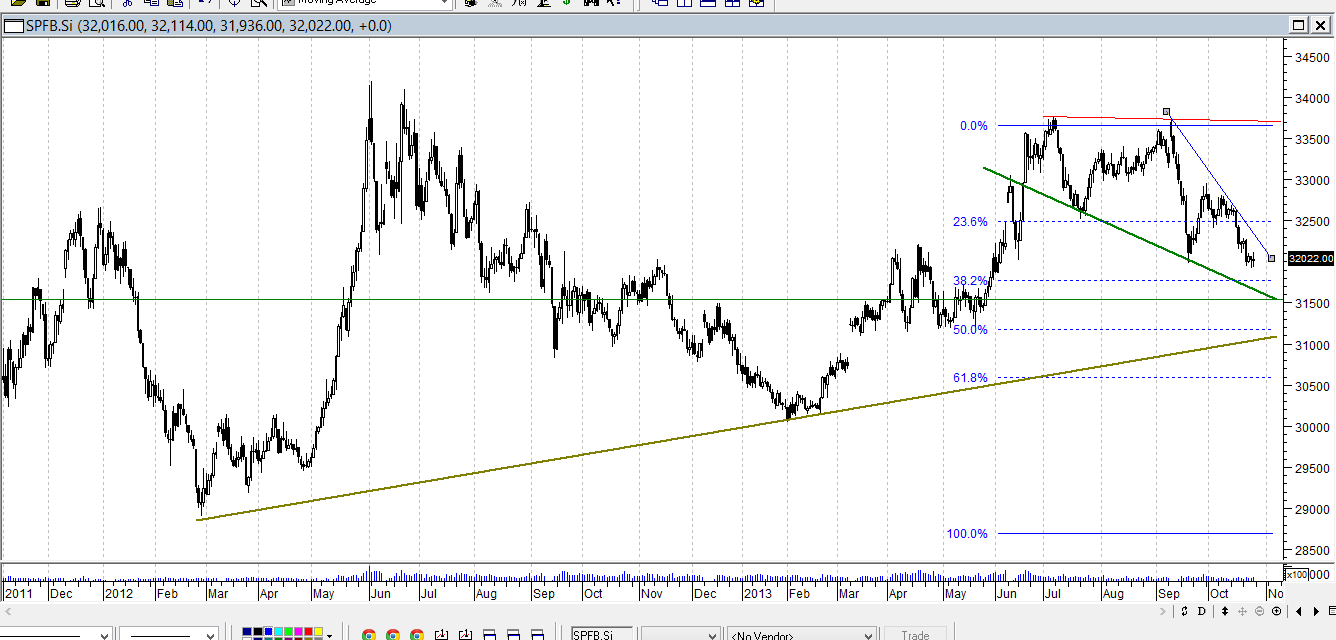Click the 31000 price axis value

(1310, 345)
